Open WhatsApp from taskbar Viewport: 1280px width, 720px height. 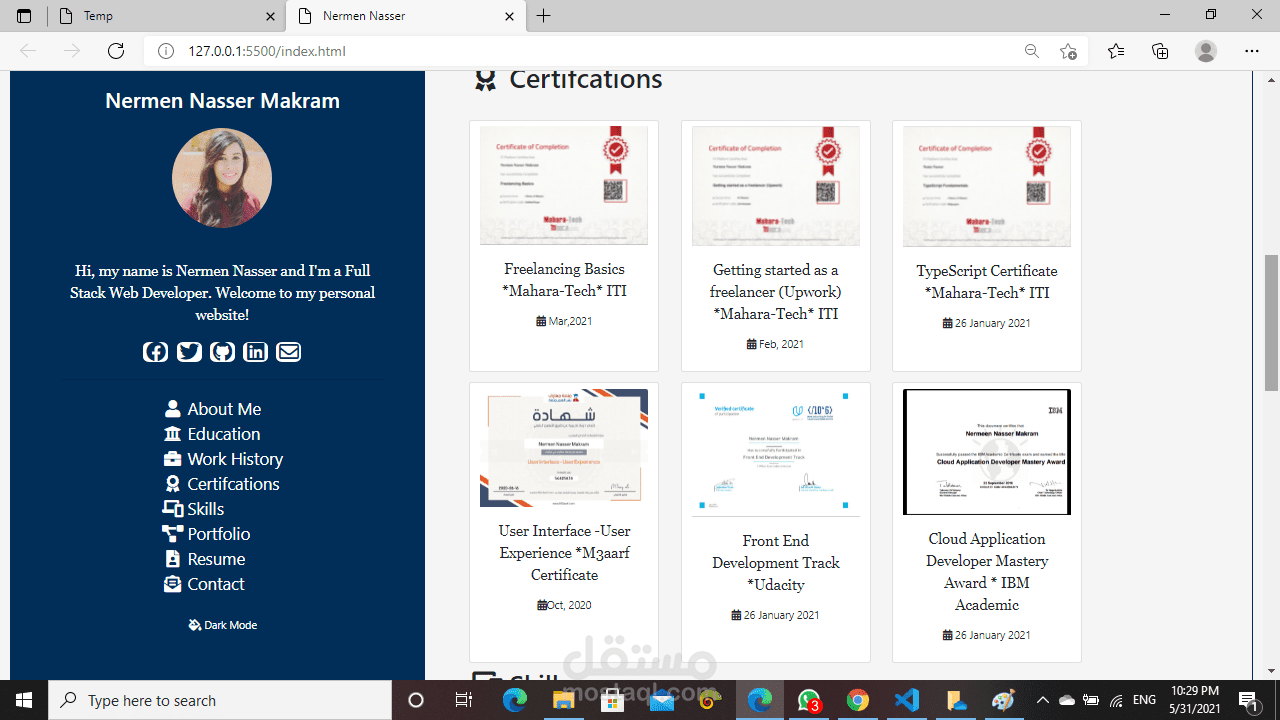(x=809, y=700)
